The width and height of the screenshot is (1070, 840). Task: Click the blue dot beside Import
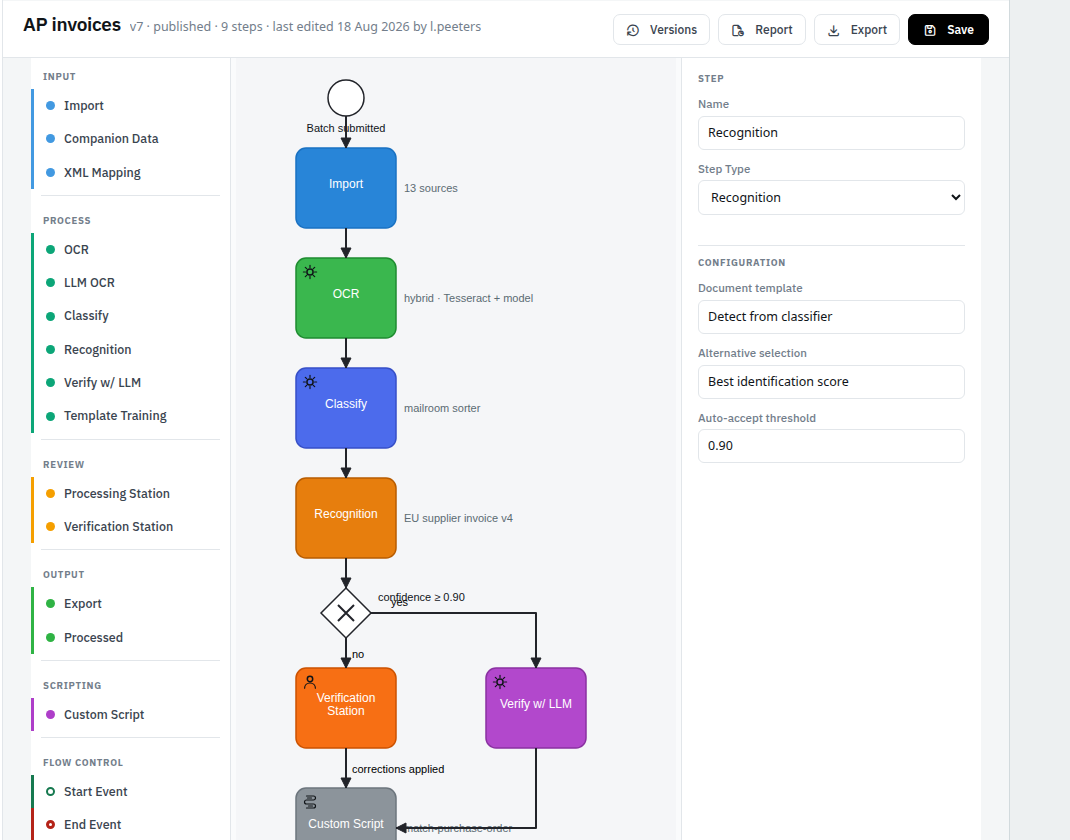[x=50, y=106]
